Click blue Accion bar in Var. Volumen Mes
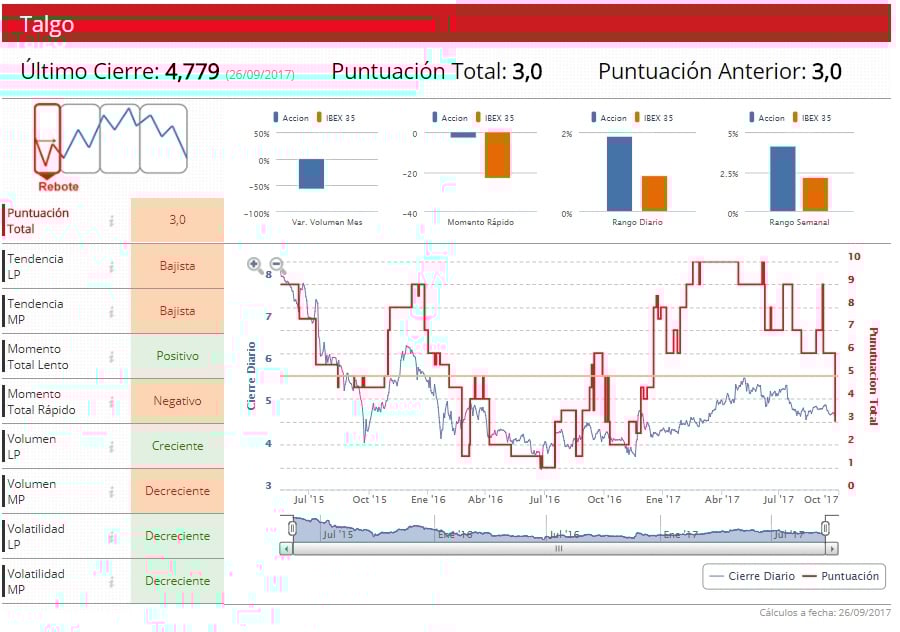 click(311, 174)
